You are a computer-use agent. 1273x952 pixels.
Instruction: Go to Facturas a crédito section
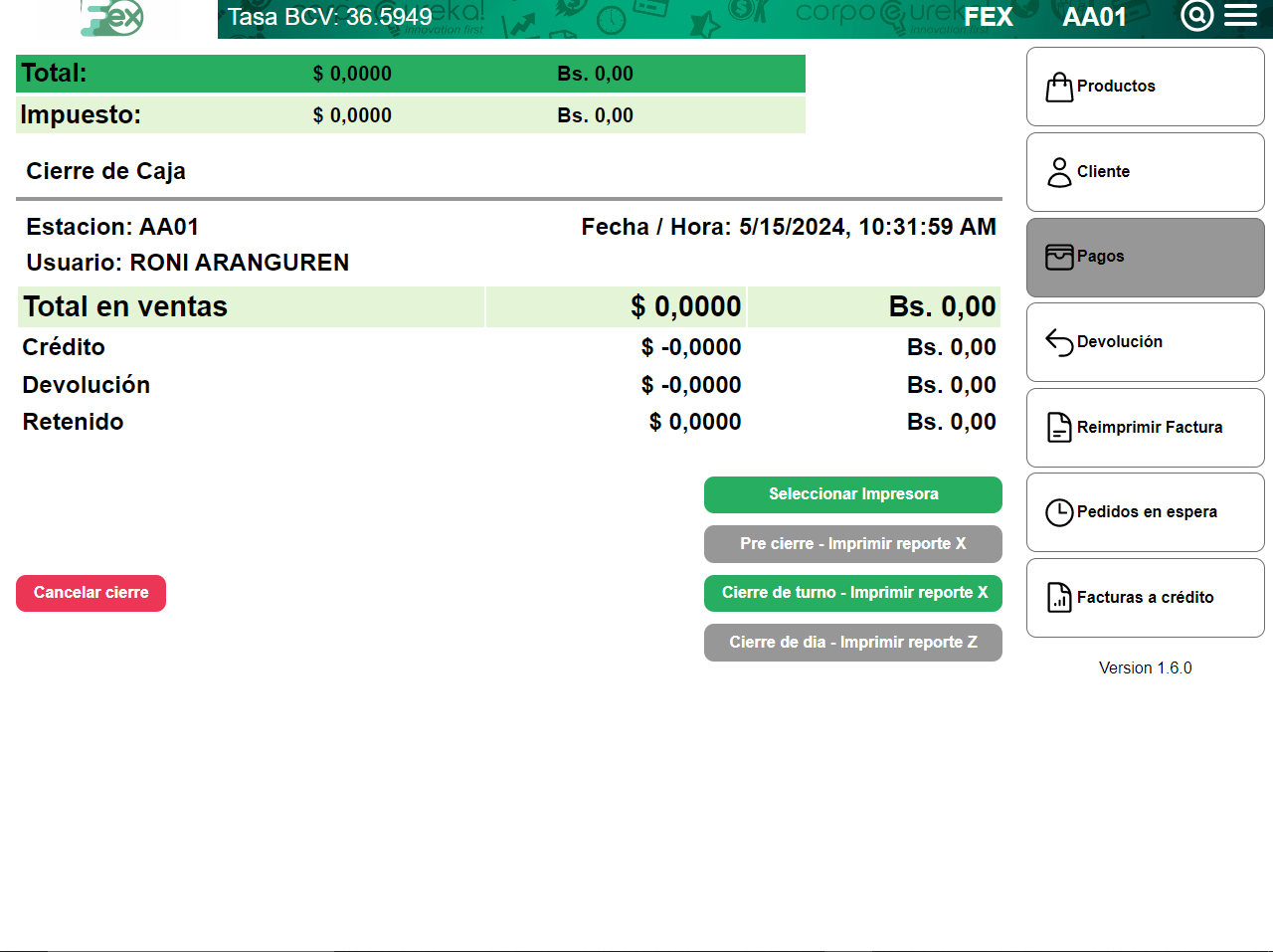coord(1146,598)
